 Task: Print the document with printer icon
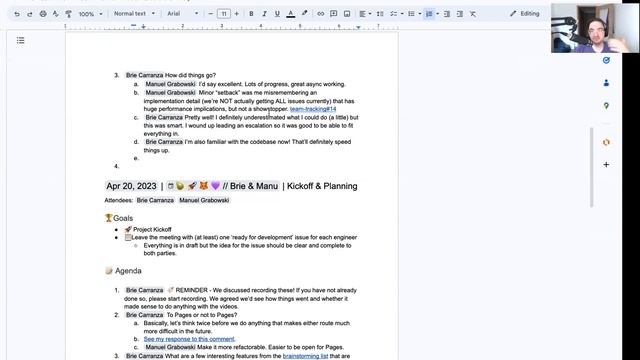pyautogui.click(x=43, y=14)
